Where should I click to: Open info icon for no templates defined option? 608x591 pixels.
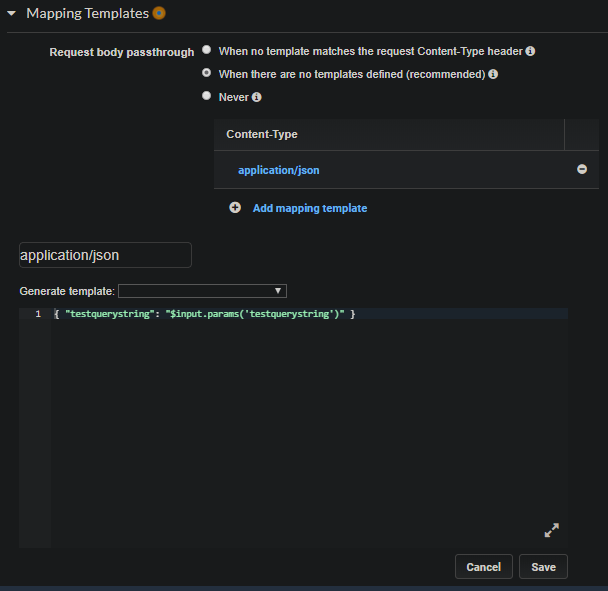point(493,74)
